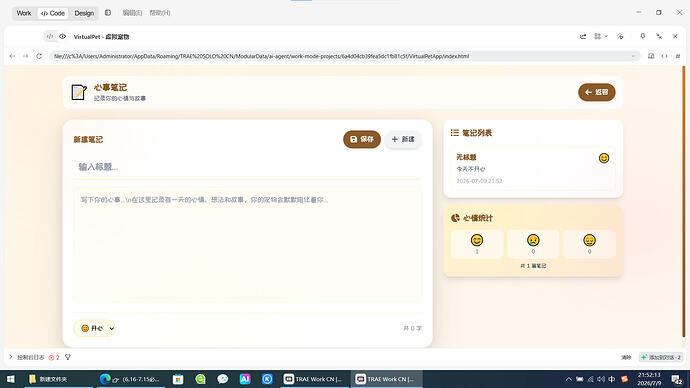This screenshot has height=388, width=690.
Task: Click the notebook pencil icon by 心事笔记
Action: pos(79,92)
